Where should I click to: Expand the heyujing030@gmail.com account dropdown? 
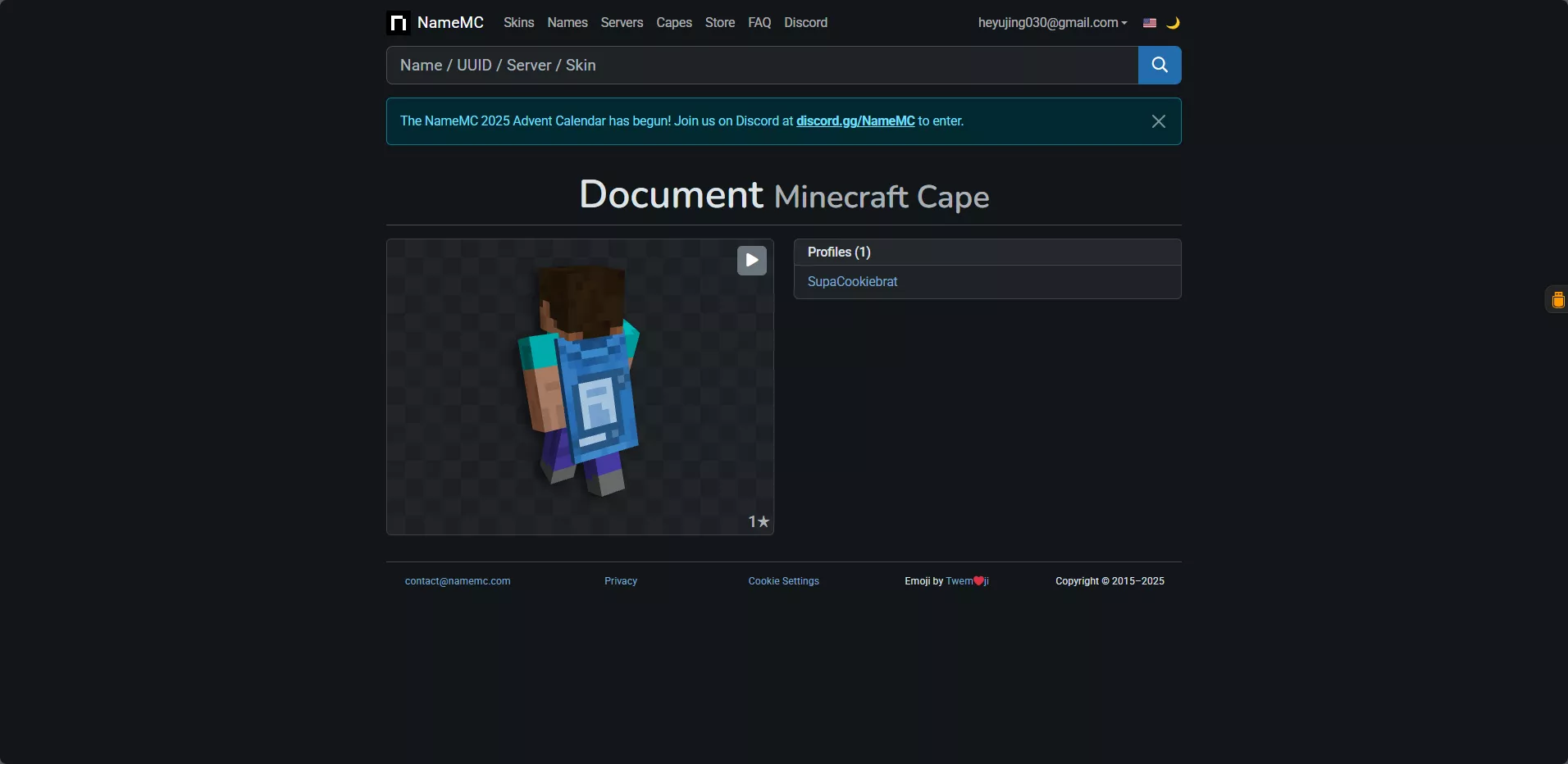(1052, 23)
